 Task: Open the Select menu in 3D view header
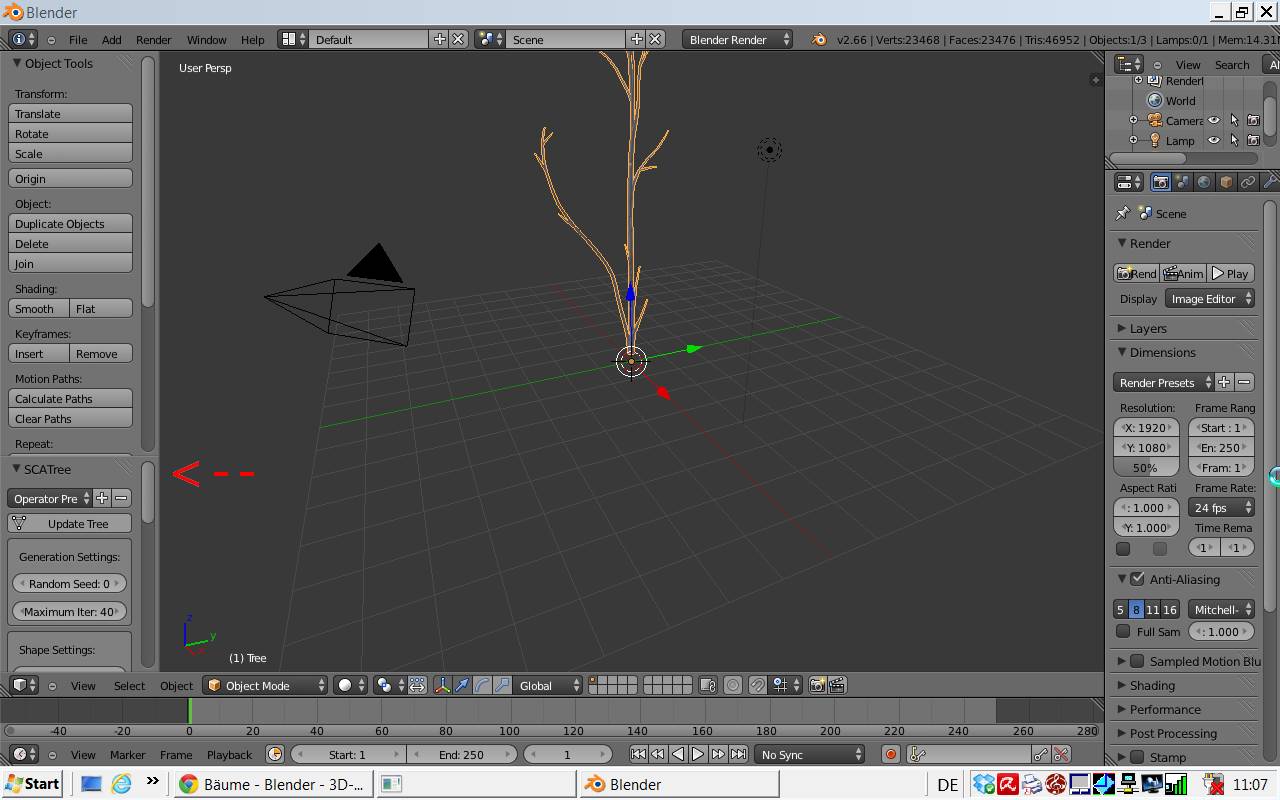point(129,685)
